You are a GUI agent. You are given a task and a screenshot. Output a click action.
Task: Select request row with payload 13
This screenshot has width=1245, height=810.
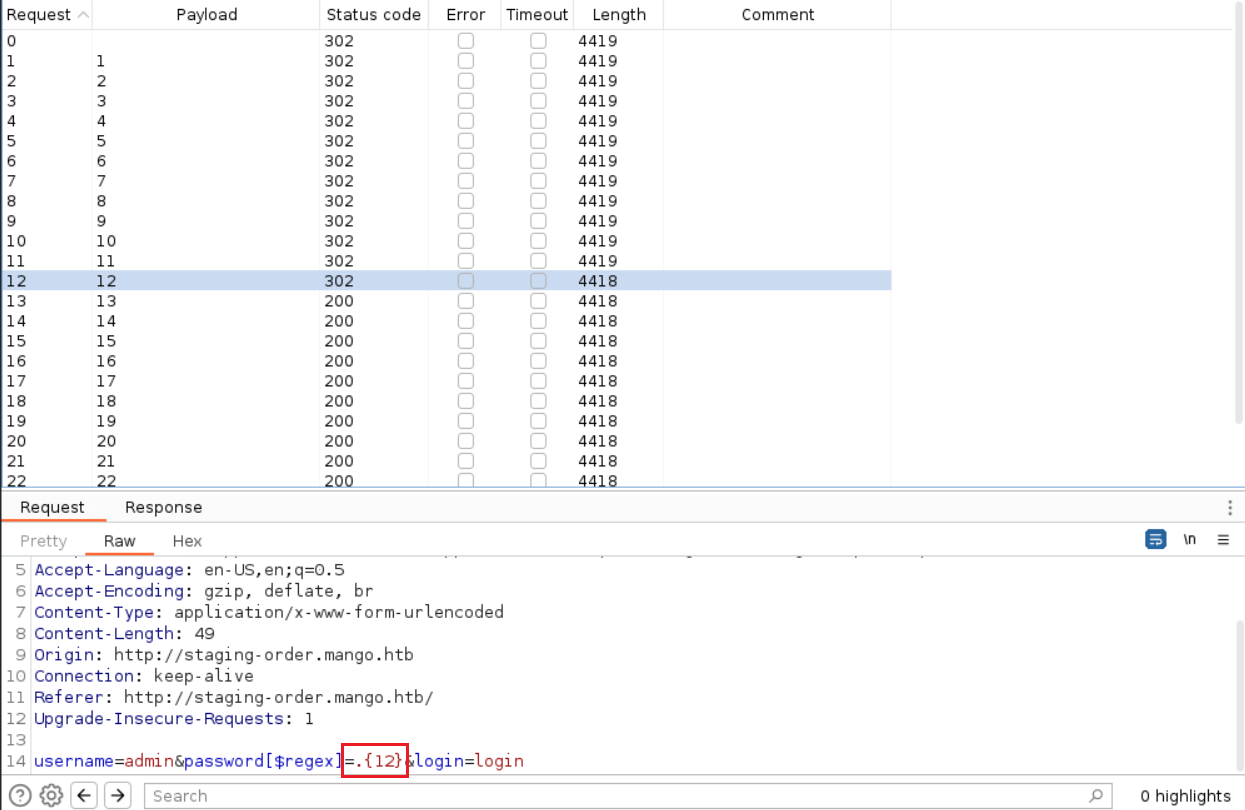point(446,301)
